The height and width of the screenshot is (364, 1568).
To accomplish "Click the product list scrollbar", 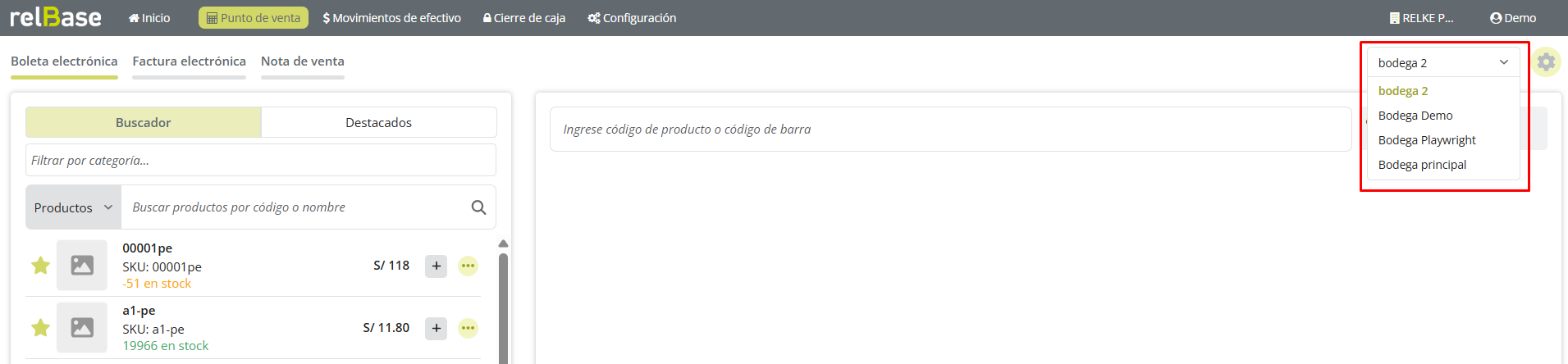I will click(x=503, y=303).
